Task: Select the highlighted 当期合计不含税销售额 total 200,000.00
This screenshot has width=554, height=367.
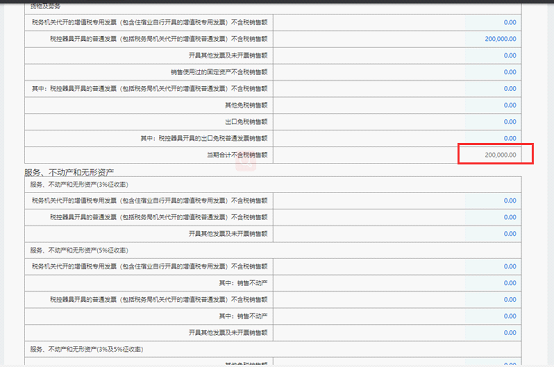Action: [x=495, y=154]
